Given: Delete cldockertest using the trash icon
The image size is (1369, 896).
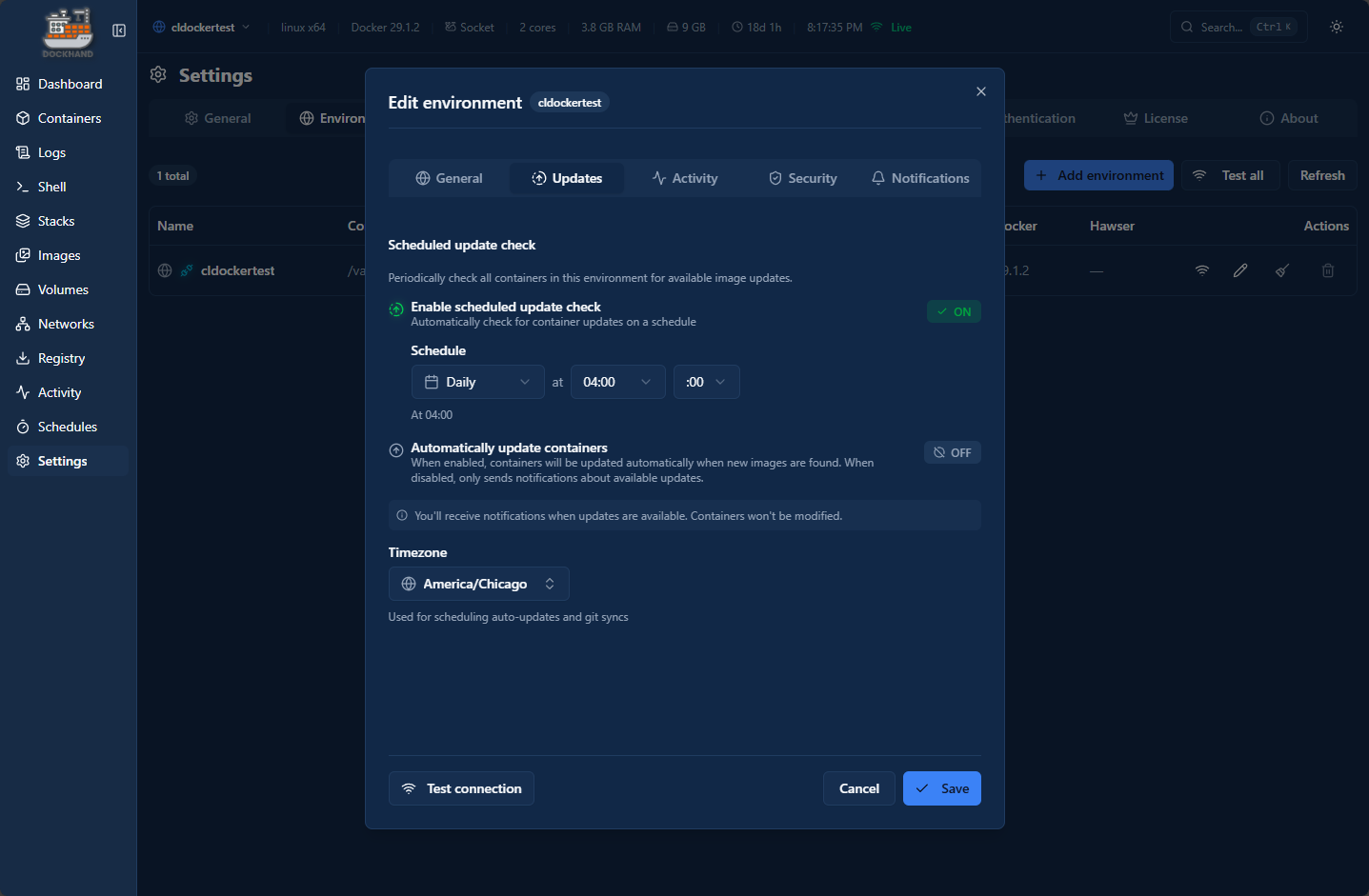Looking at the screenshot, I should [x=1327, y=270].
